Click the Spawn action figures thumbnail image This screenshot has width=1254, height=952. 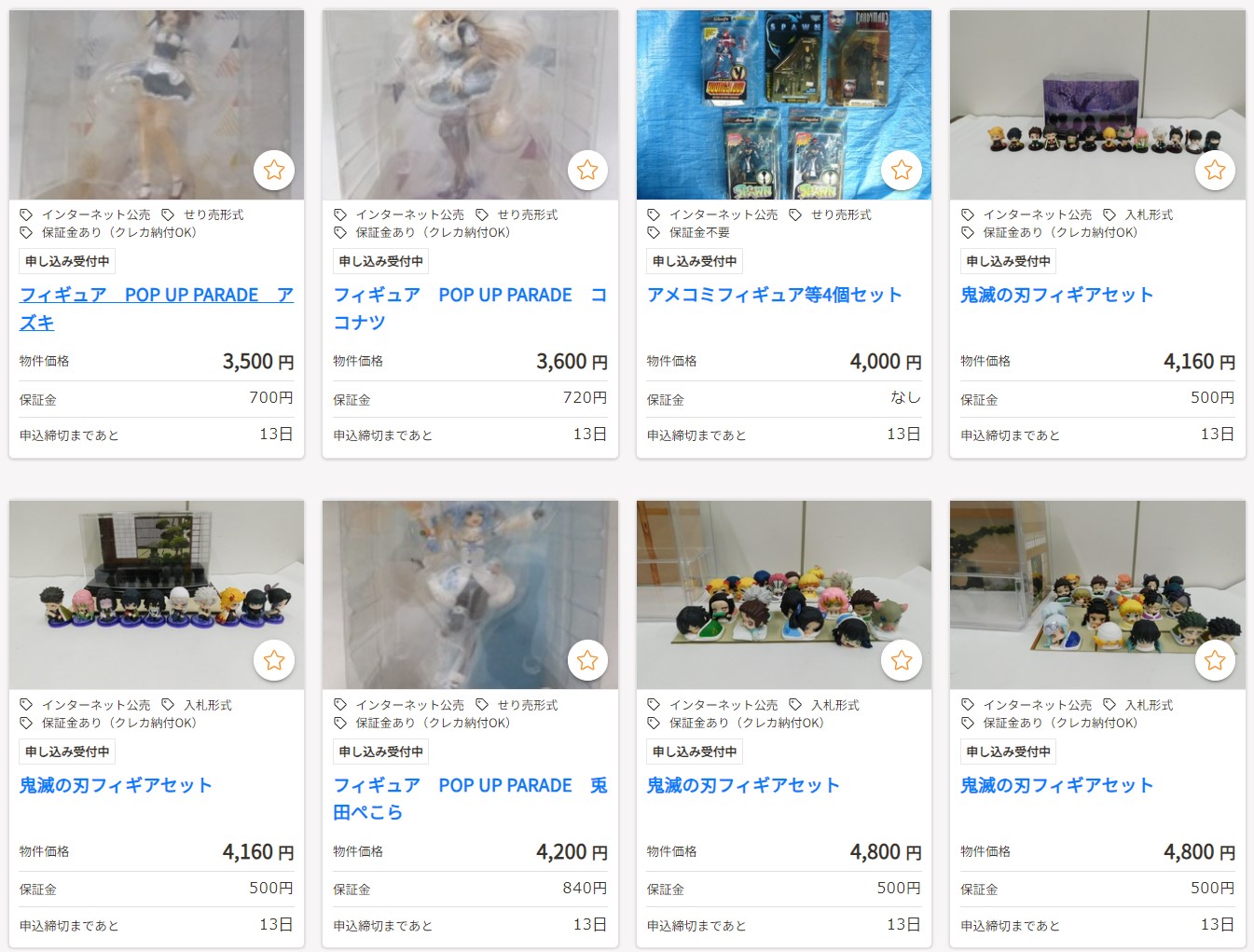click(x=784, y=104)
